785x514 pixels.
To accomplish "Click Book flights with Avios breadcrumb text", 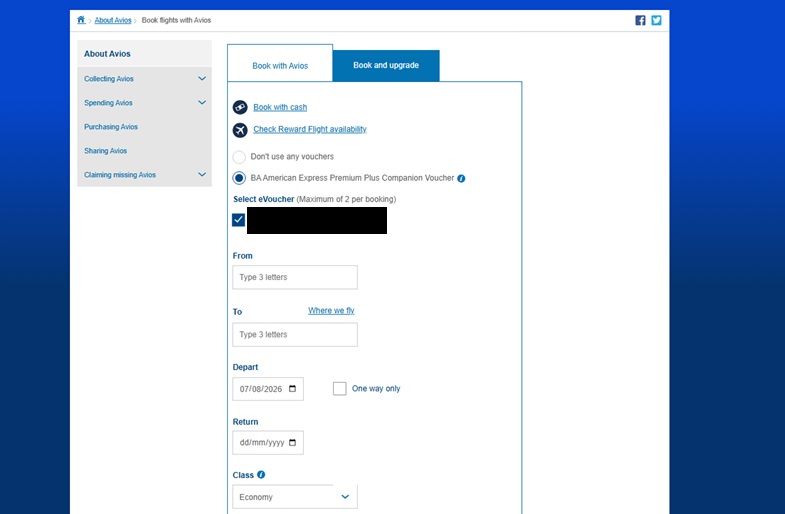I will (176, 20).
